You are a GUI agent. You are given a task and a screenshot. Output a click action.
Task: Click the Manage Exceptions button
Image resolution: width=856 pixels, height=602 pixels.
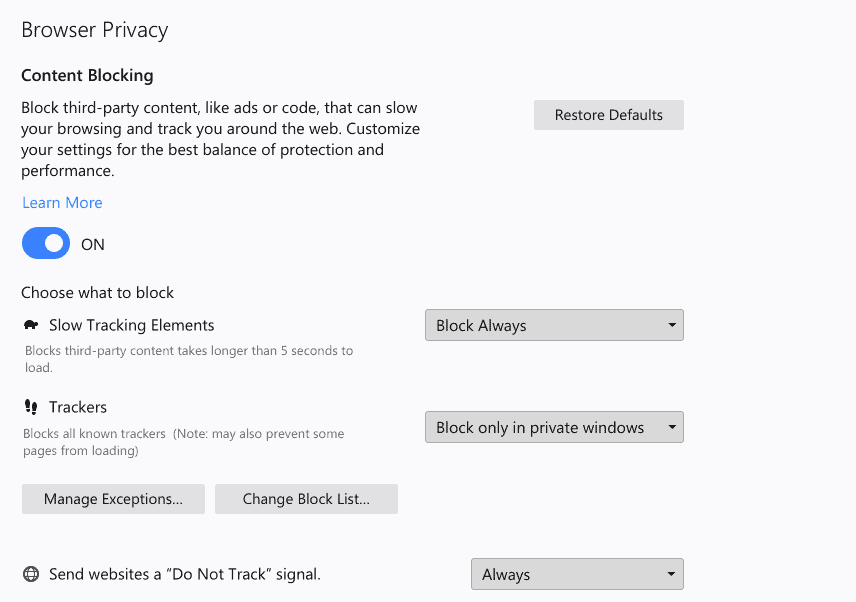[113, 499]
